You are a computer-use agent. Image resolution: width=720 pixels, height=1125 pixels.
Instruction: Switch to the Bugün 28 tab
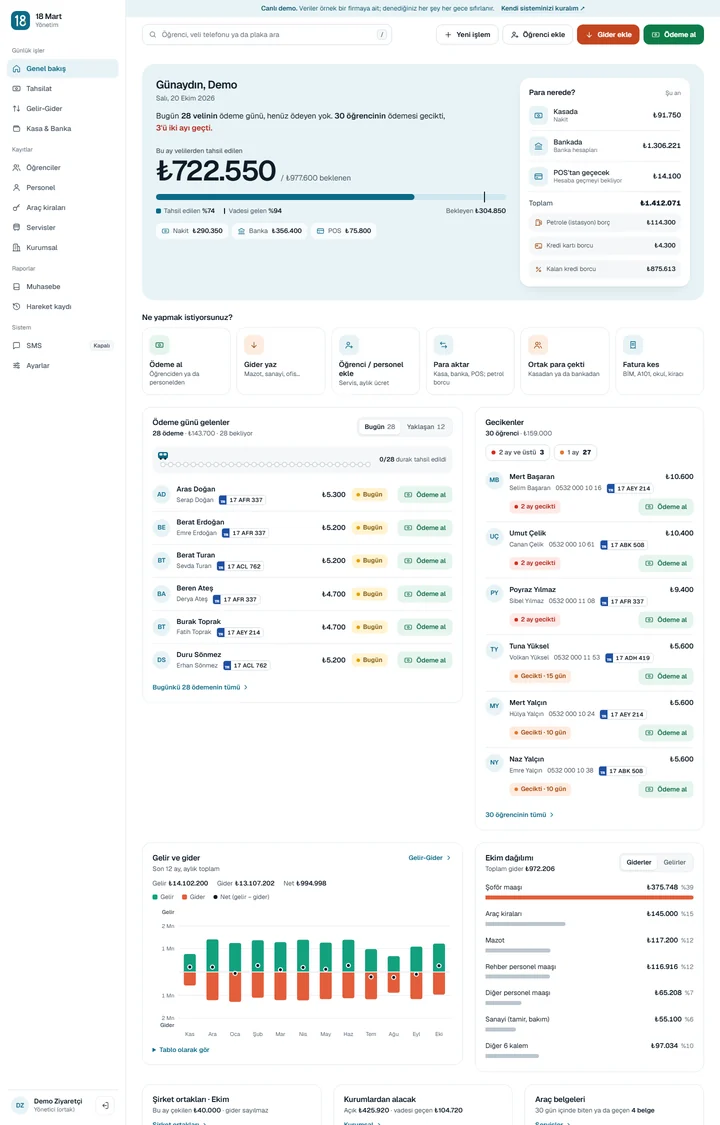click(379, 427)
